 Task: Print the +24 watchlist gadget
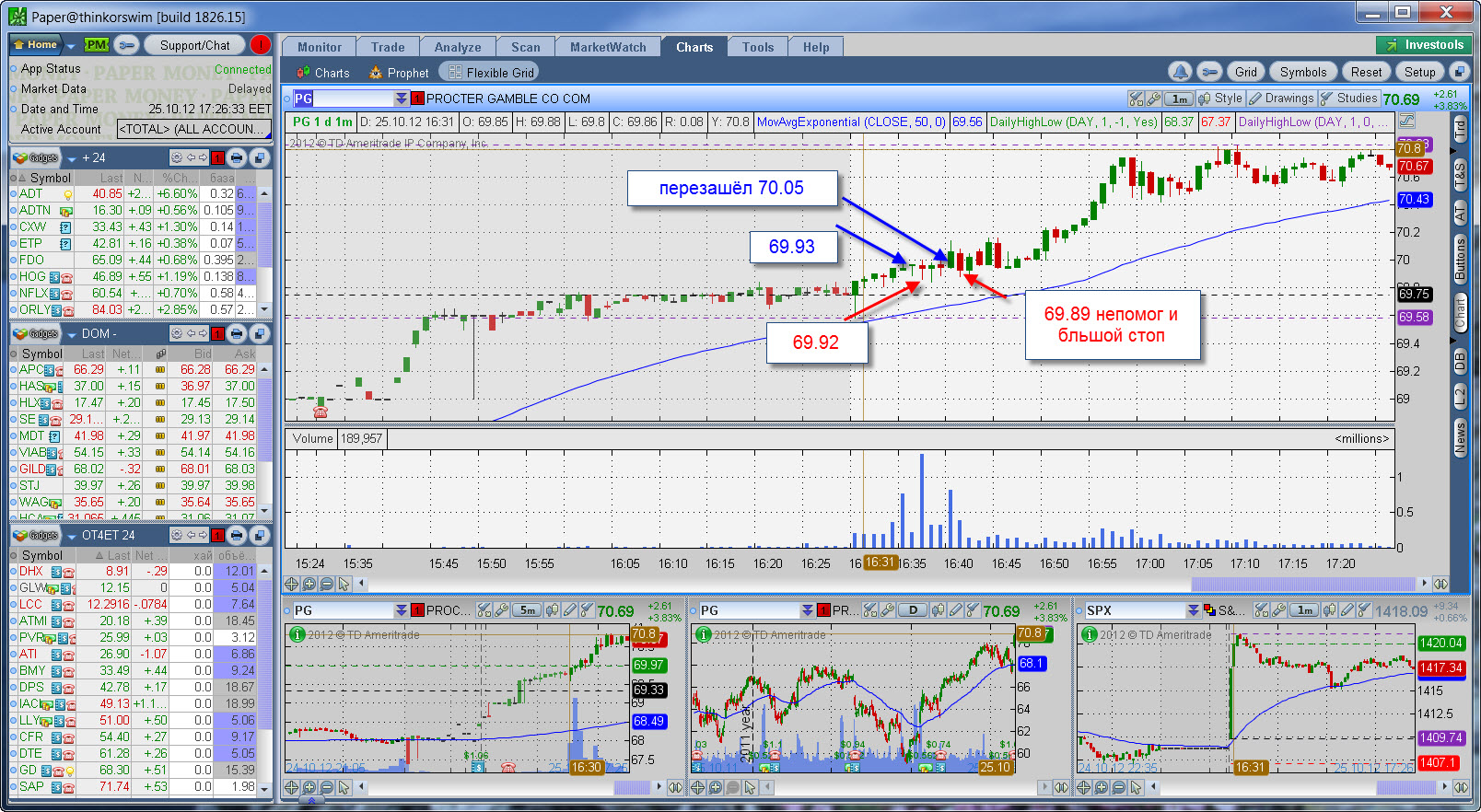pos(238,157)
